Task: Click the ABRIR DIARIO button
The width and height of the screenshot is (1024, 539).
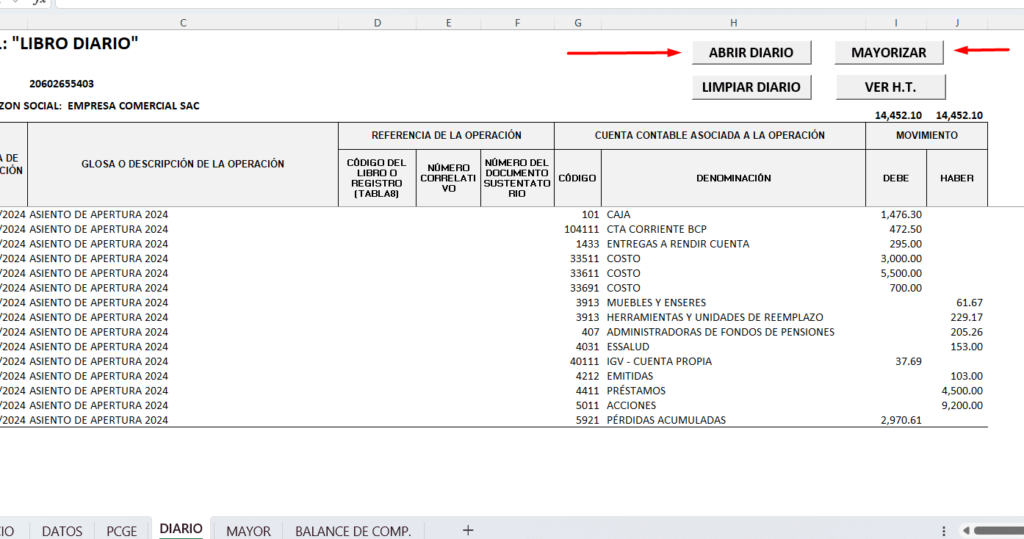Action: (x=751, y=53)
